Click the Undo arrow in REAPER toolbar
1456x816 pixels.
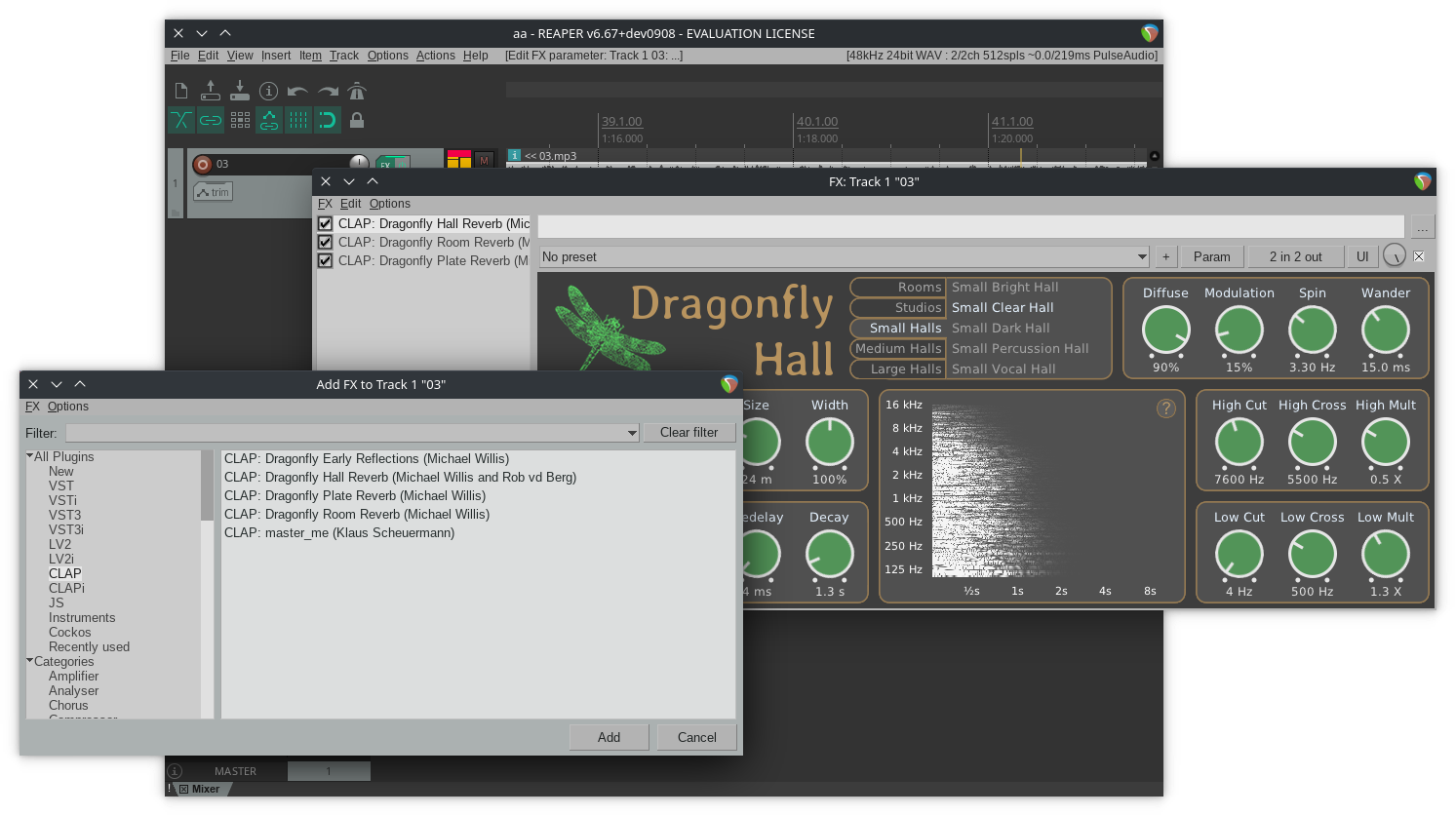click(x=298, y=92)
